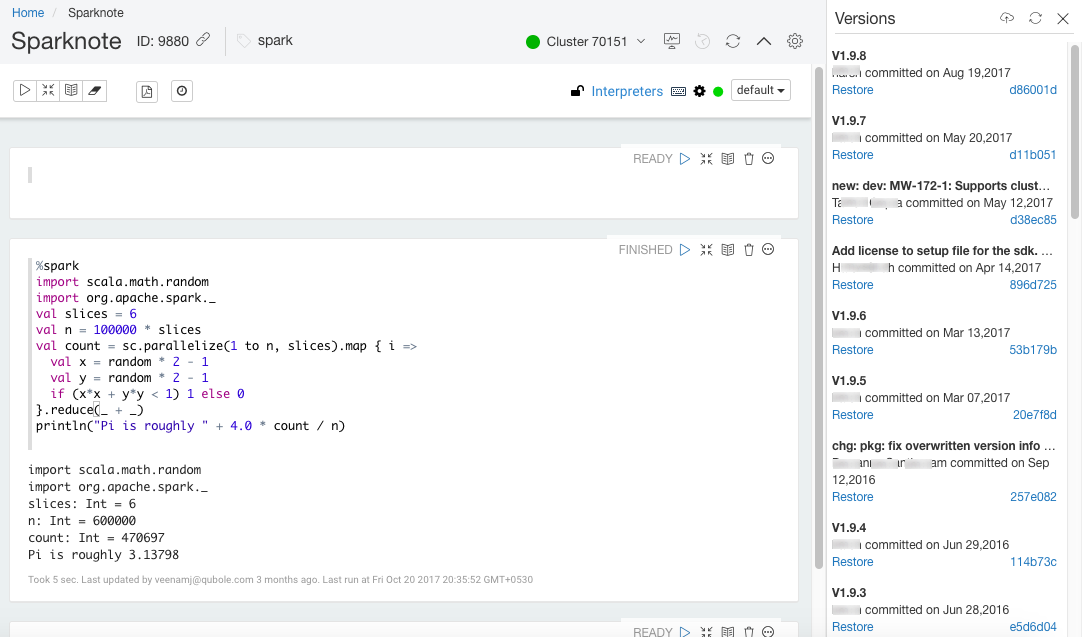This screenshot has width=1082, height=637.
Task: Go to the Home breadcrumb
Action: pyautogui.click(x=28, y=12)
